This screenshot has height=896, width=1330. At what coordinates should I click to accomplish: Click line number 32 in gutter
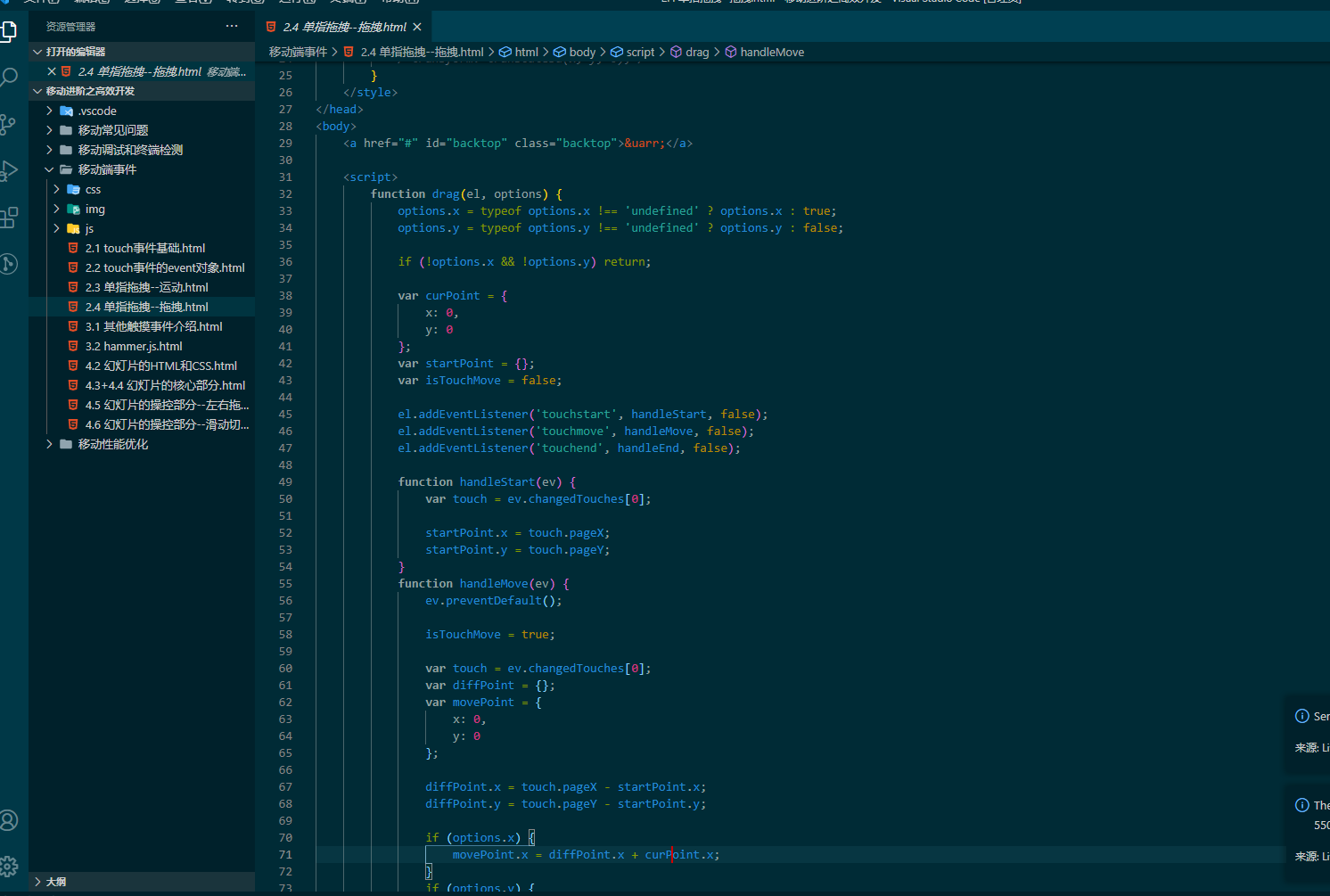[285, 194]
